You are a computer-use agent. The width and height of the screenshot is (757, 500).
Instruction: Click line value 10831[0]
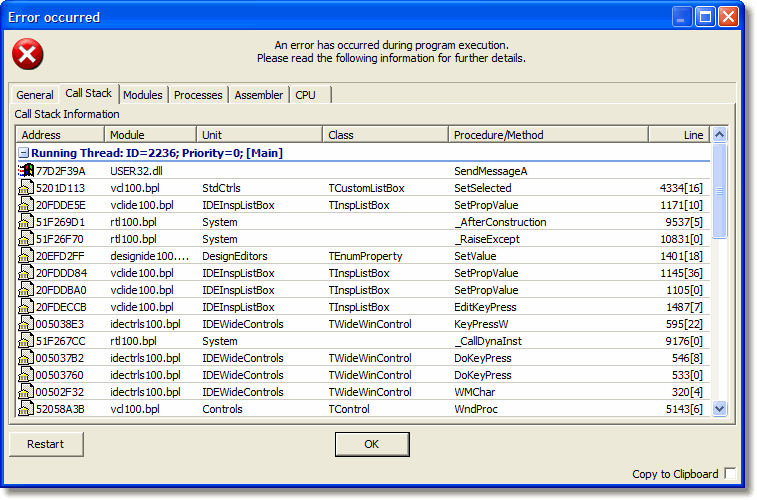click(681, 239)
